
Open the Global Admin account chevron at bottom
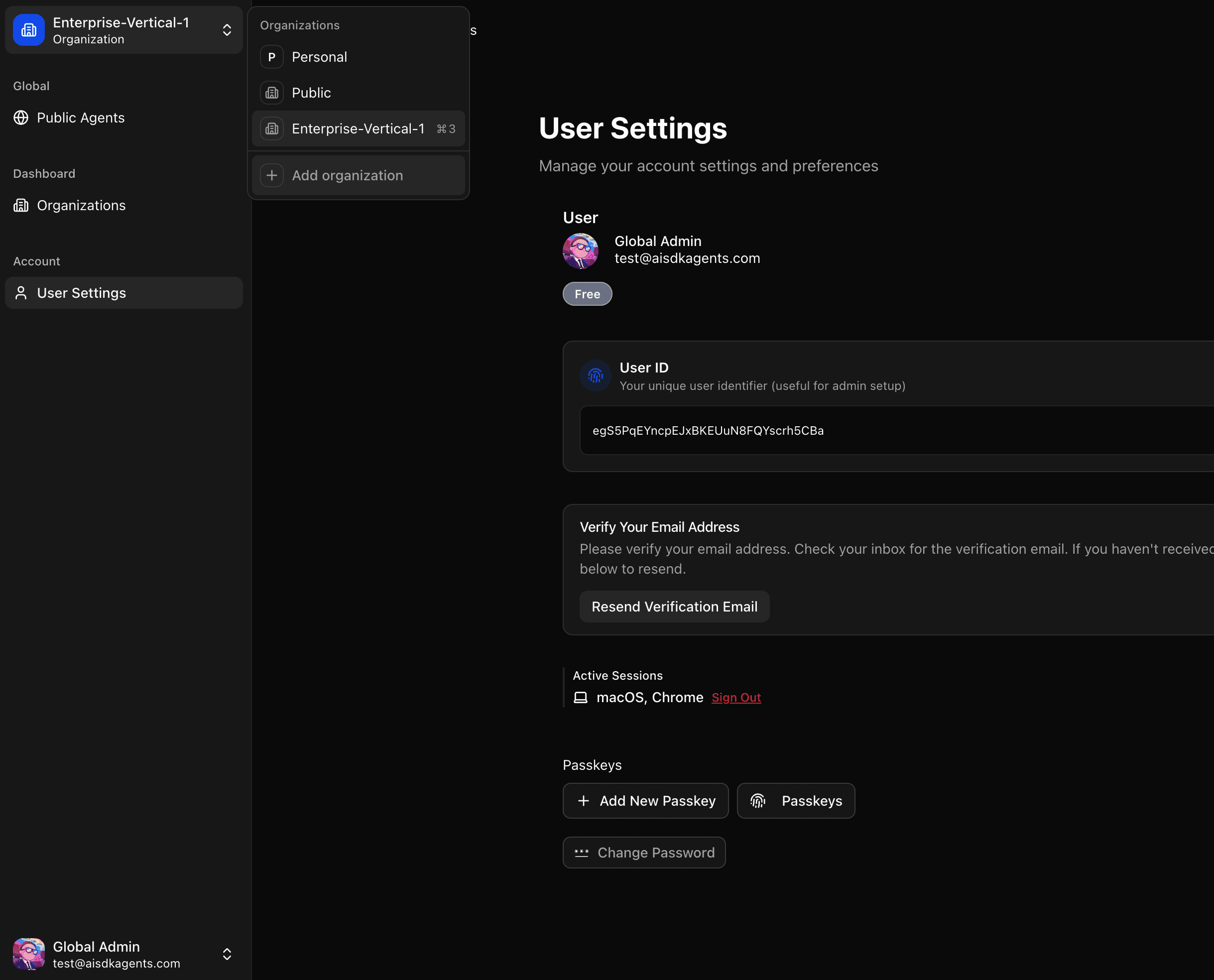[227, 954]
